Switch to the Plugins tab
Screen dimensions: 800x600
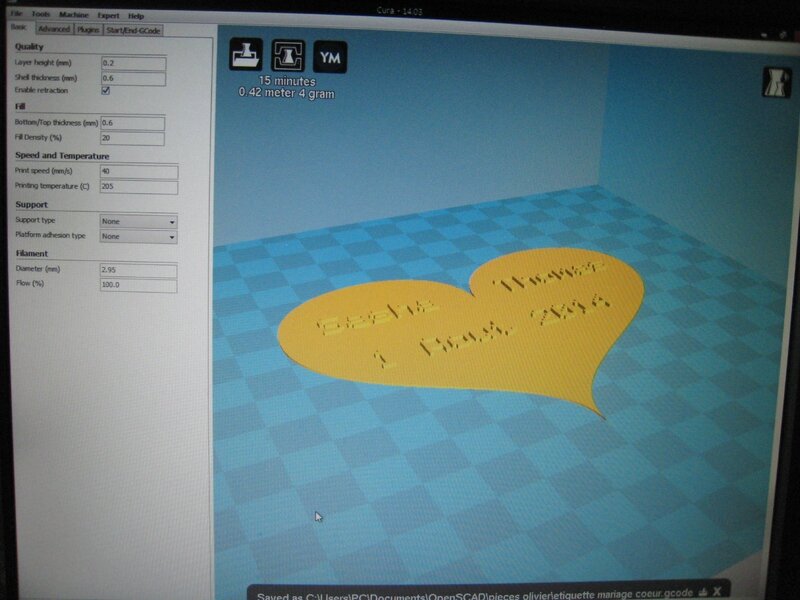click(x=88, y=30)
